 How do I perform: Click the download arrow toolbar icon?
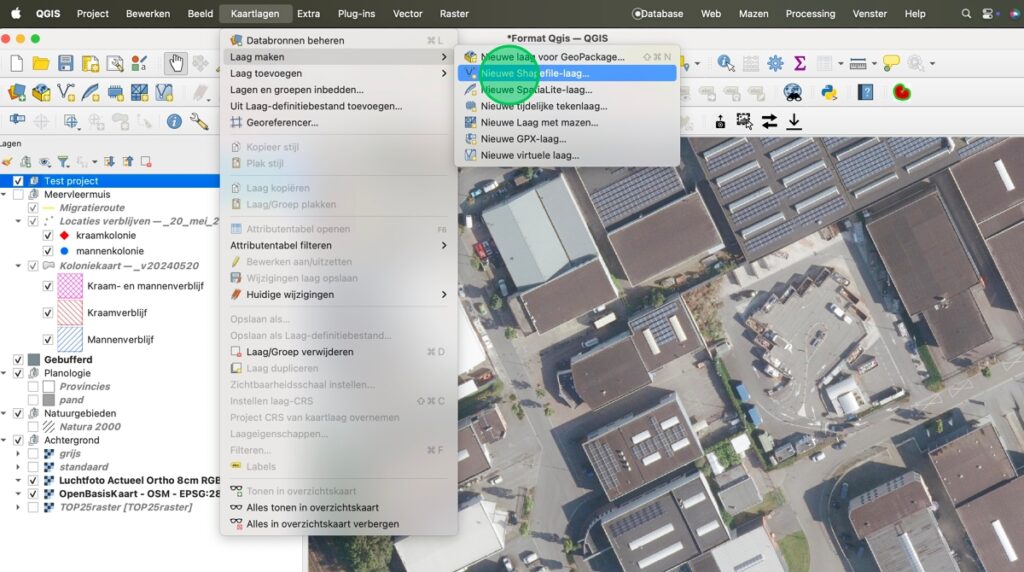pos(794,121)
